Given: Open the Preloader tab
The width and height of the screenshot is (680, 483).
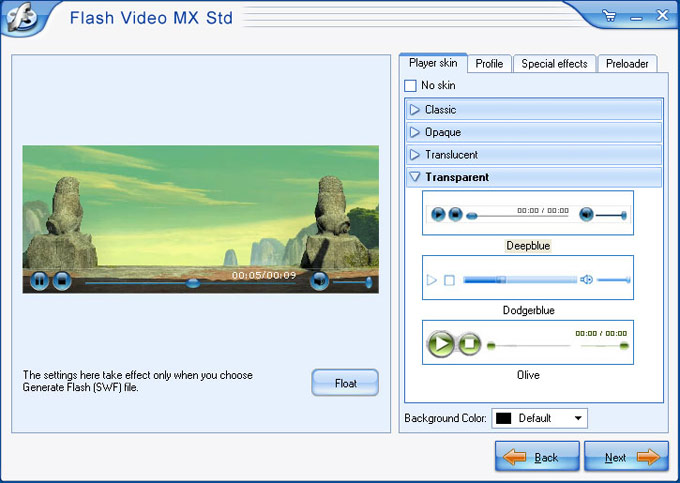Looking at the screenshot, I should click(627, 64).
